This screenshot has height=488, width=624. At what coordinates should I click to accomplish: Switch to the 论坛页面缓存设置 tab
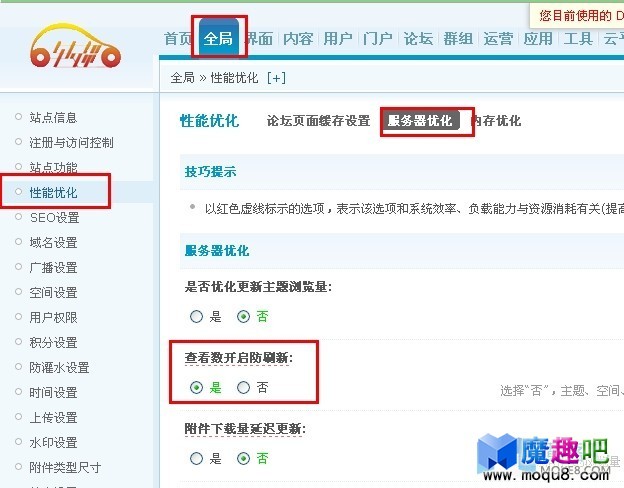point(318,121)
